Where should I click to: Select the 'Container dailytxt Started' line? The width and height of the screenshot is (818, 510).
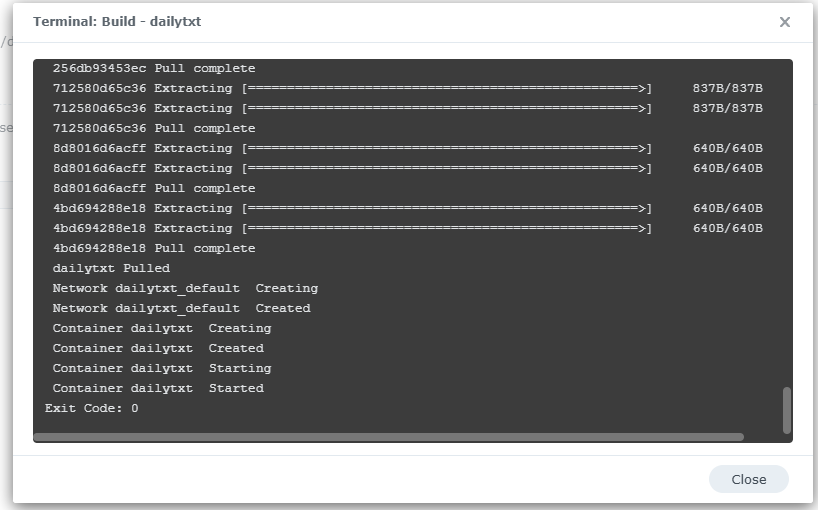click(x=158, y=388)
